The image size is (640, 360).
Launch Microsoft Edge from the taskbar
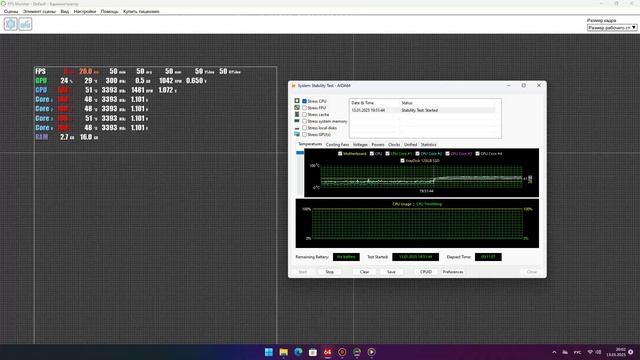[298, 352]
